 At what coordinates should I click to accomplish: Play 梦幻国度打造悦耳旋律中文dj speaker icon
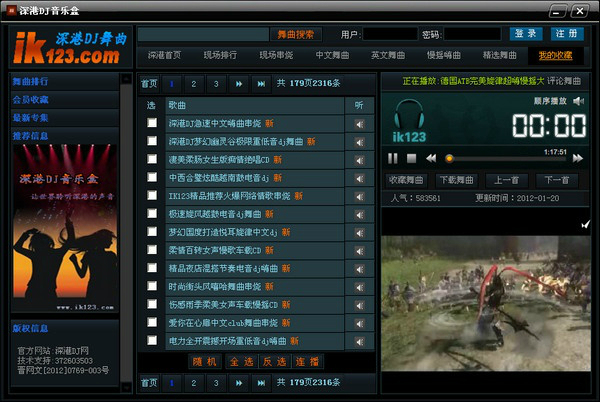point(359,233)
